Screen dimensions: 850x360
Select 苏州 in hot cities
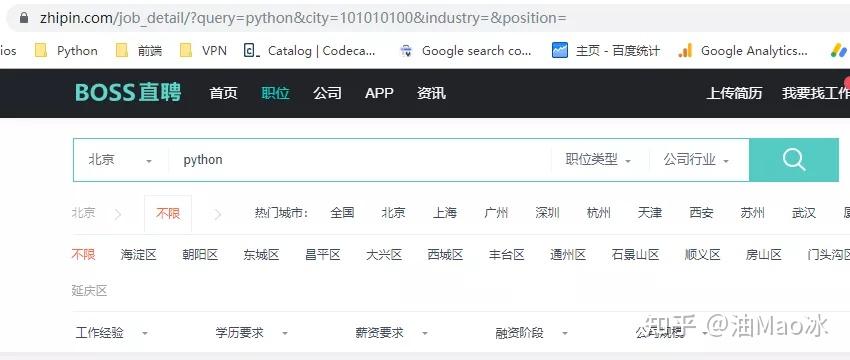tap(752, 213)
